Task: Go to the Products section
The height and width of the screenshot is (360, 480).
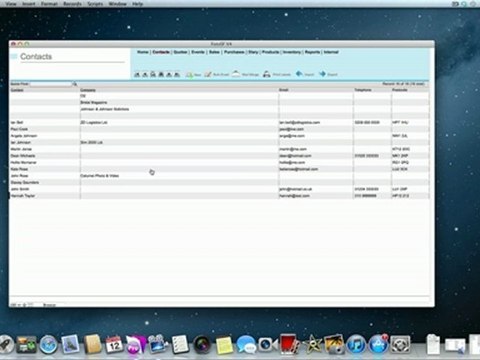Action: click(270, 52)
